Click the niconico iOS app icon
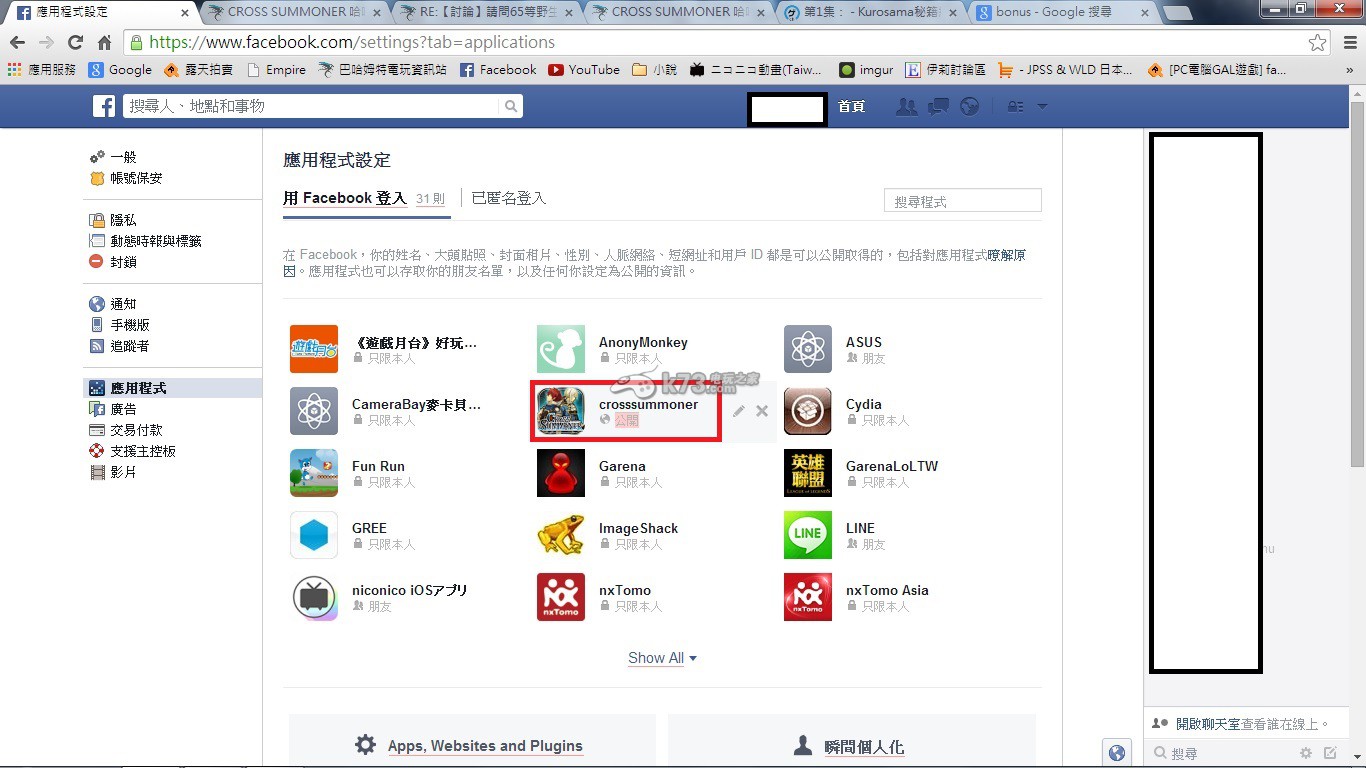 (313, 597)
